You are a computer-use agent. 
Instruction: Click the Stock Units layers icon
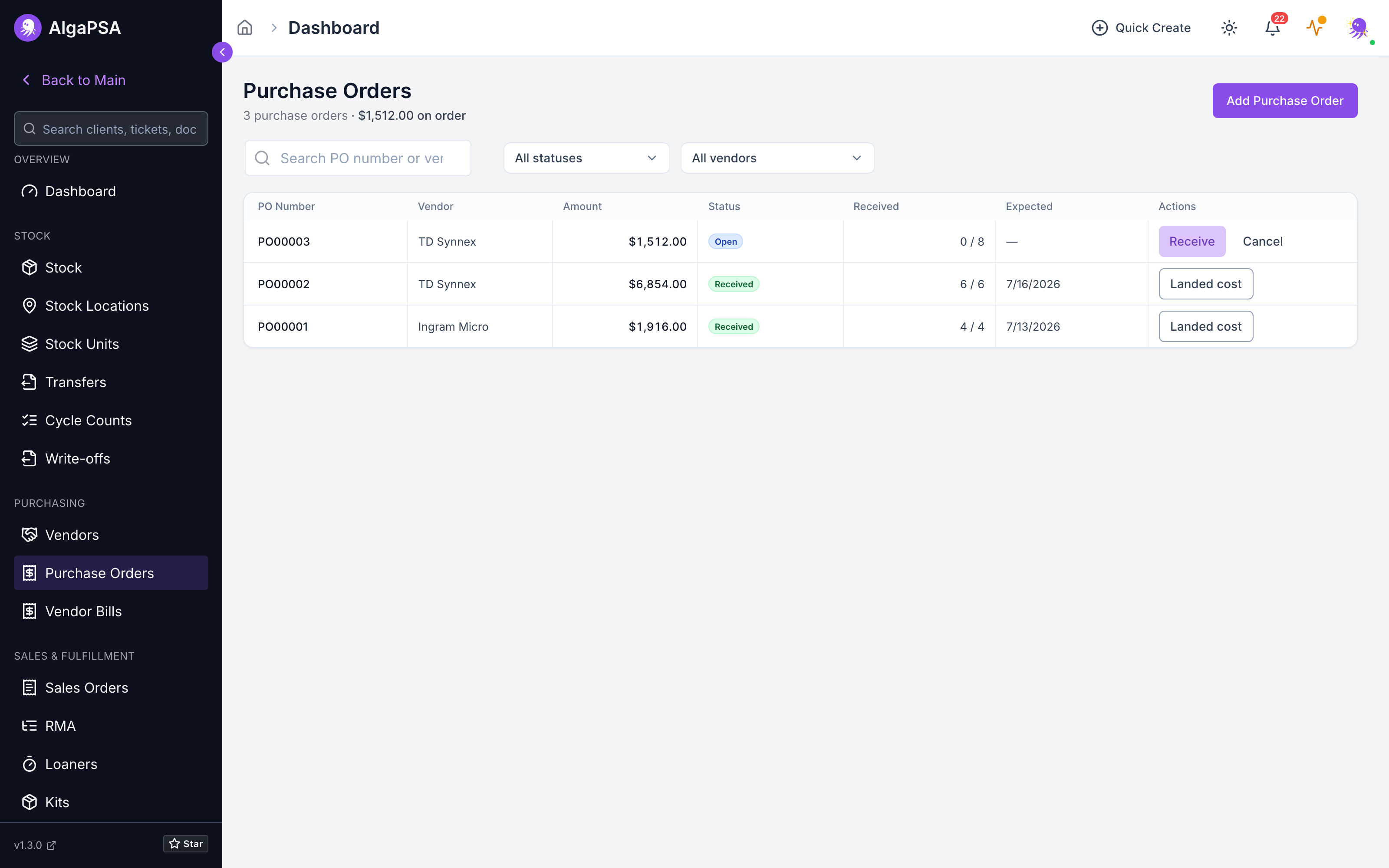pos(29,344)
